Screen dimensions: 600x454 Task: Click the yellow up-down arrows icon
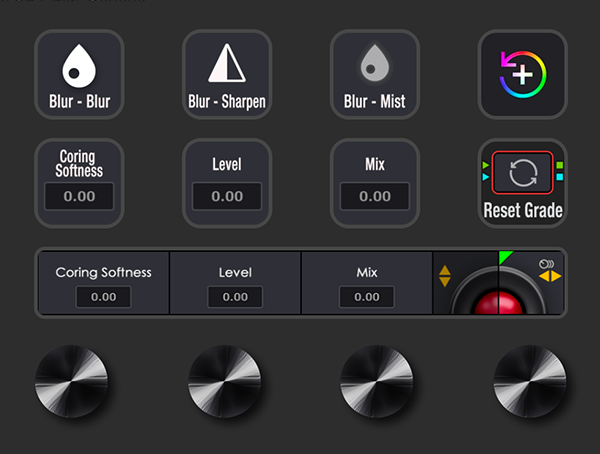[445, 276]
